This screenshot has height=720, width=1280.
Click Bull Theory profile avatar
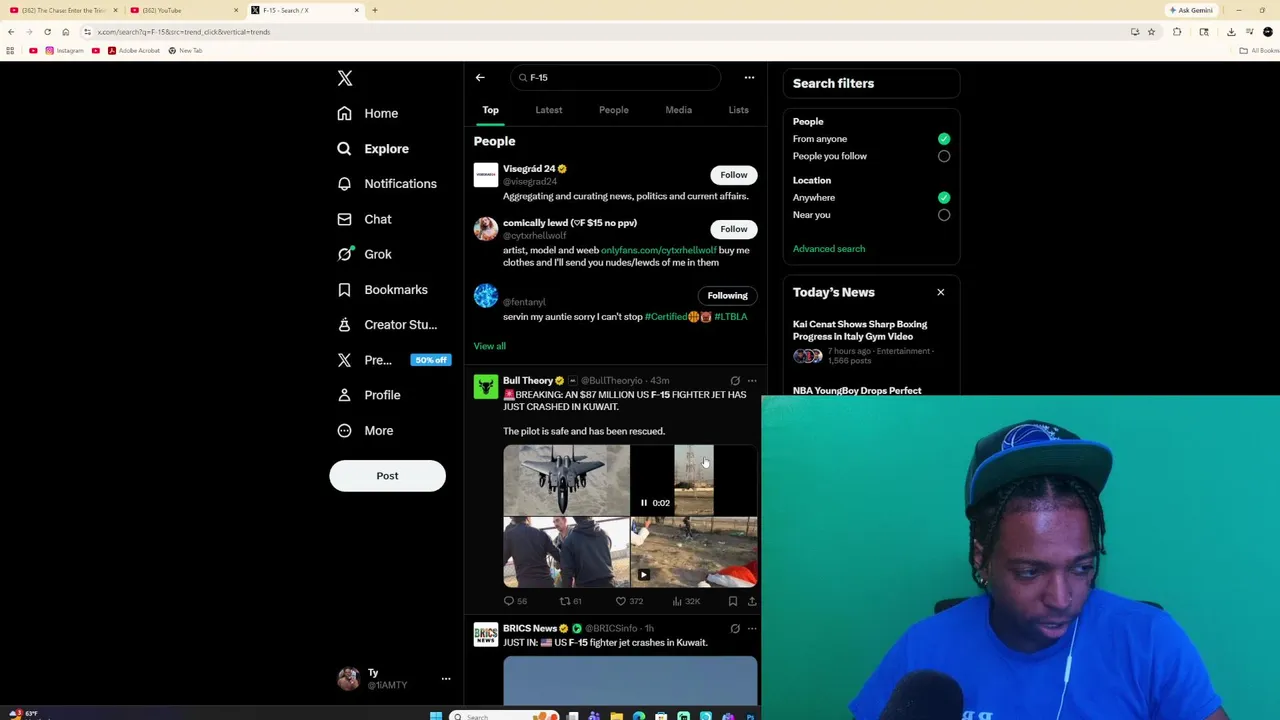(x=485, y=387)
